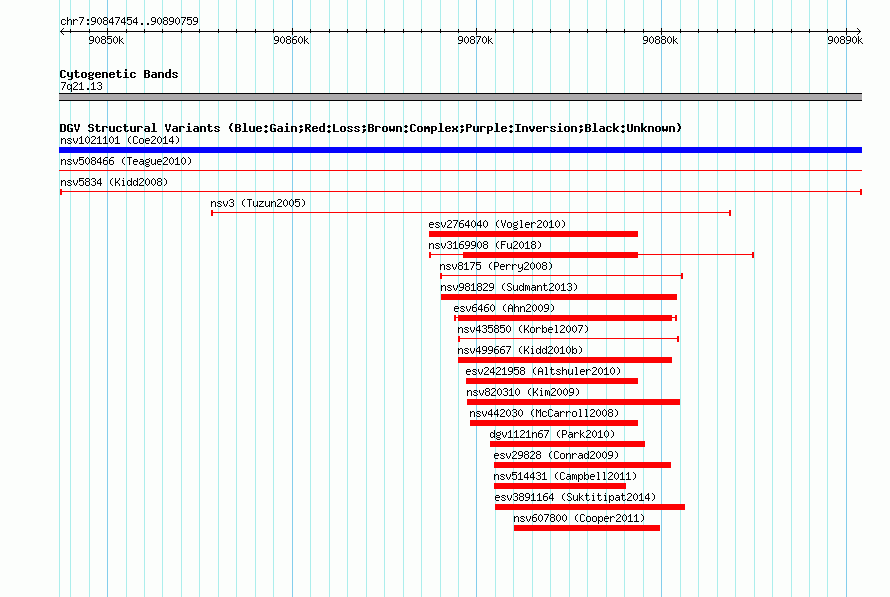The height and width of the screenshot is (597, 890).
Task: Select the nsv8175 (Perry2008) label
Action: 496,266
